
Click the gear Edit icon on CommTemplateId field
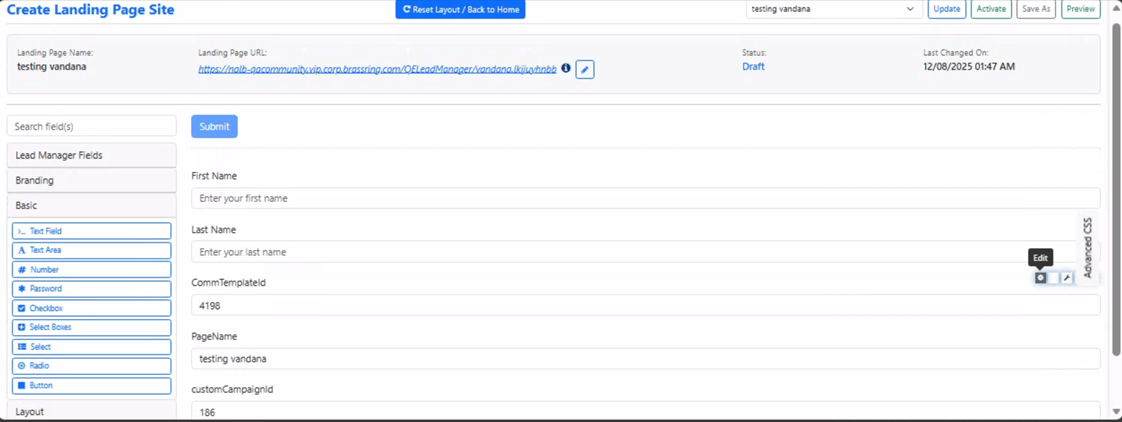pyautogui.click(x=1041, y=278)
